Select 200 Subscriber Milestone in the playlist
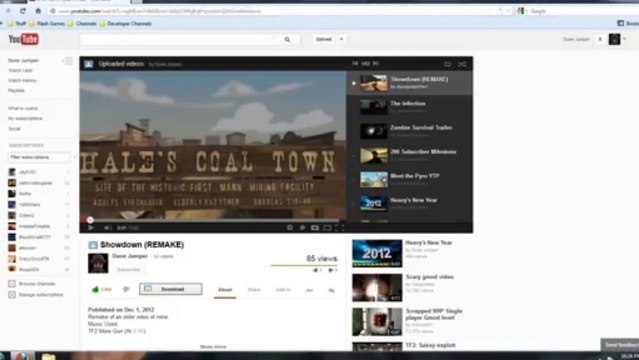Viewport: 639px width, 360px height. pos(410,155)
